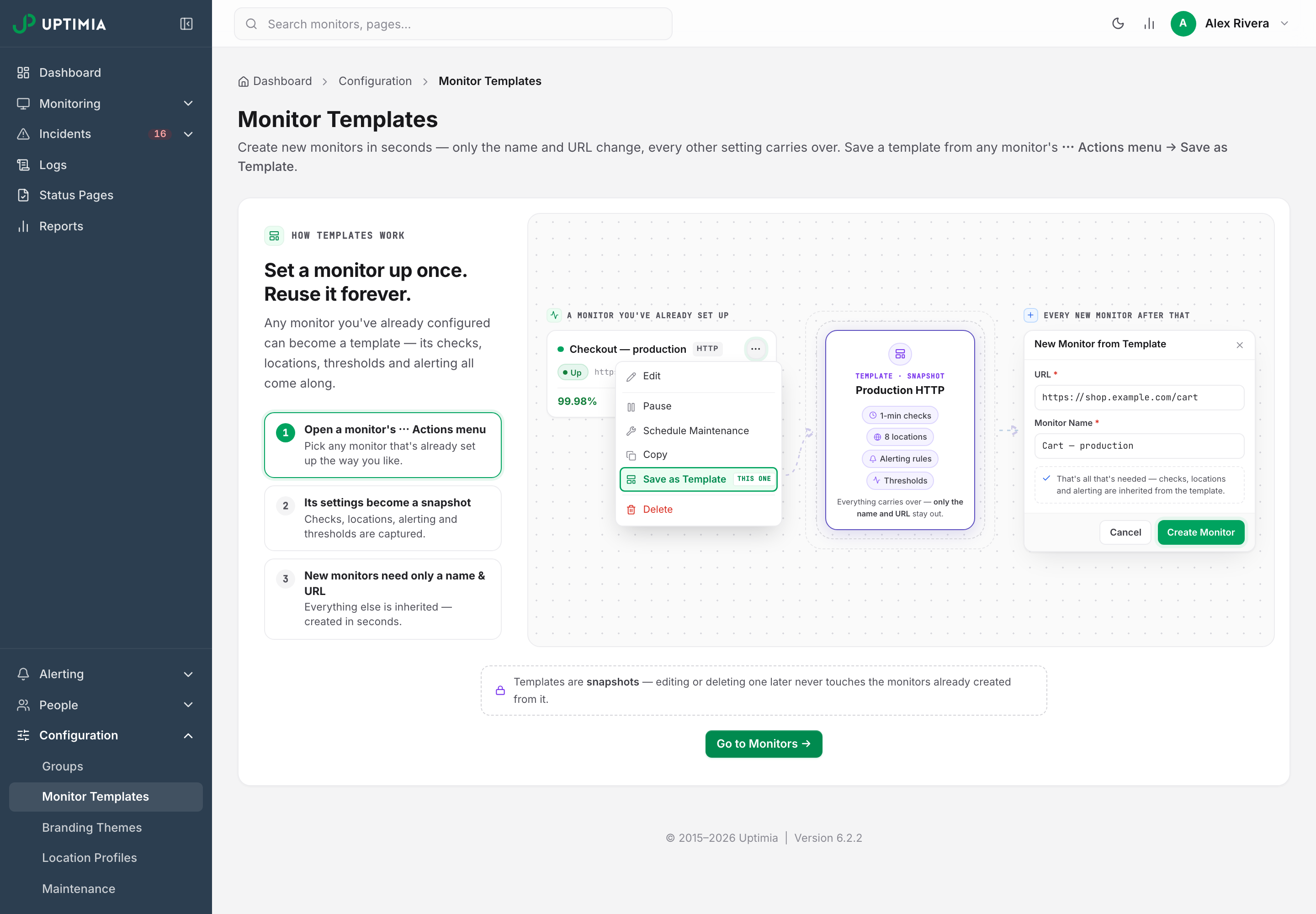The width and height of the screenshot is (1316, 914).
Task: Click the Create Monitor button
Action: tap(1200, 532)
